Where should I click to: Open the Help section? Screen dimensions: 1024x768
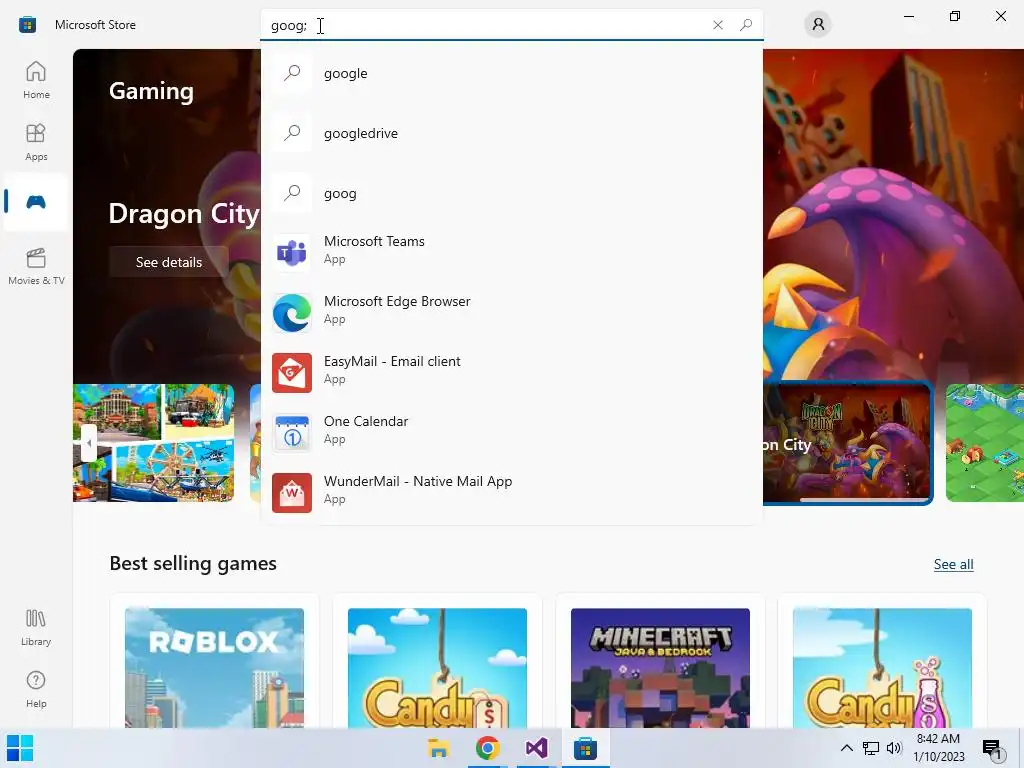[x=36, y=689]
